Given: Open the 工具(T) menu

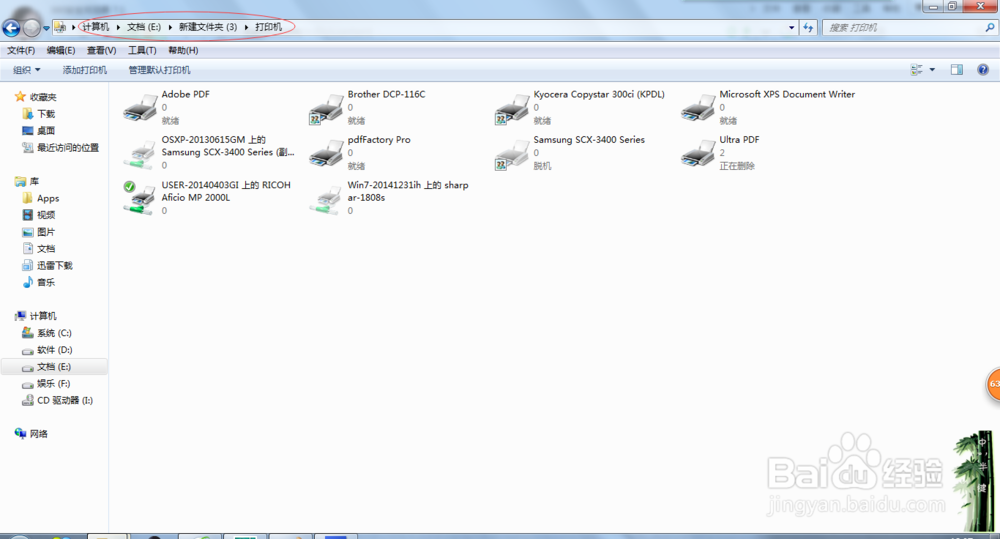Looking at the screenshot, I should click(x=142, y=50).
